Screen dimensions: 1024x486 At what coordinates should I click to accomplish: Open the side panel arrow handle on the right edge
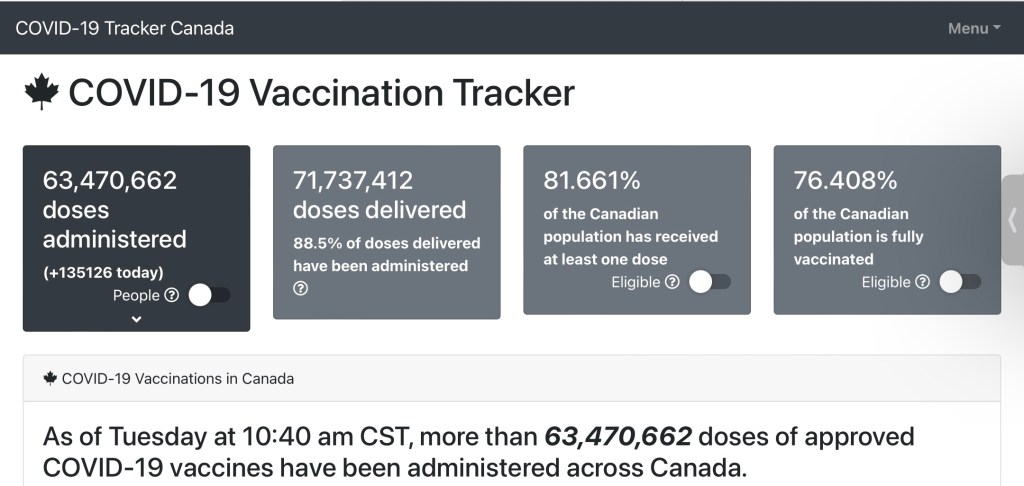[1012, 220]
